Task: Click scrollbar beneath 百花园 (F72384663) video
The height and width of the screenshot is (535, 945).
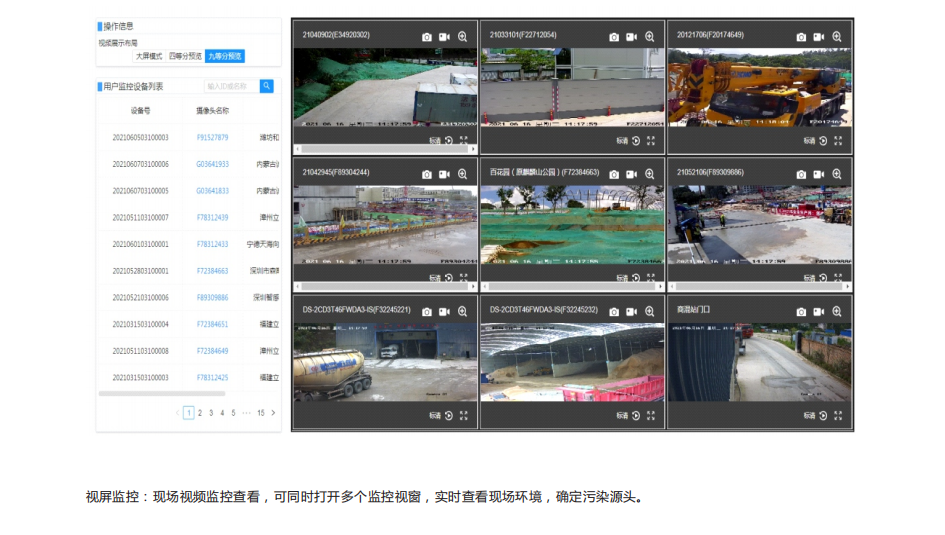Action: click(573, 286)
